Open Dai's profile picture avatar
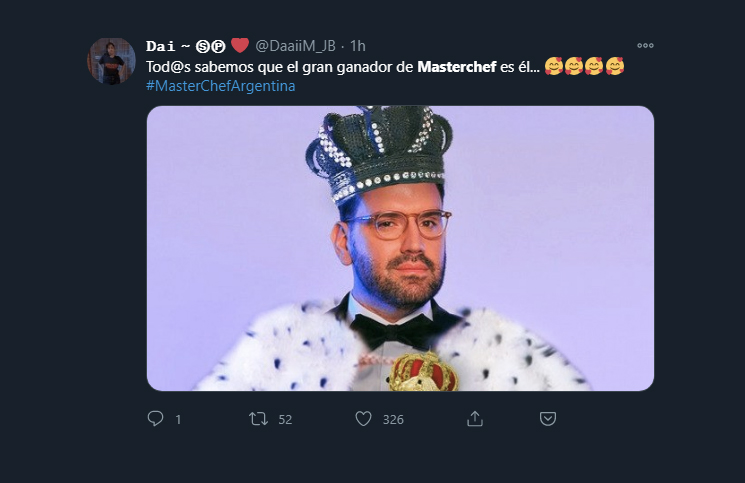Screen dimensions: 745x483 point(112,62)
